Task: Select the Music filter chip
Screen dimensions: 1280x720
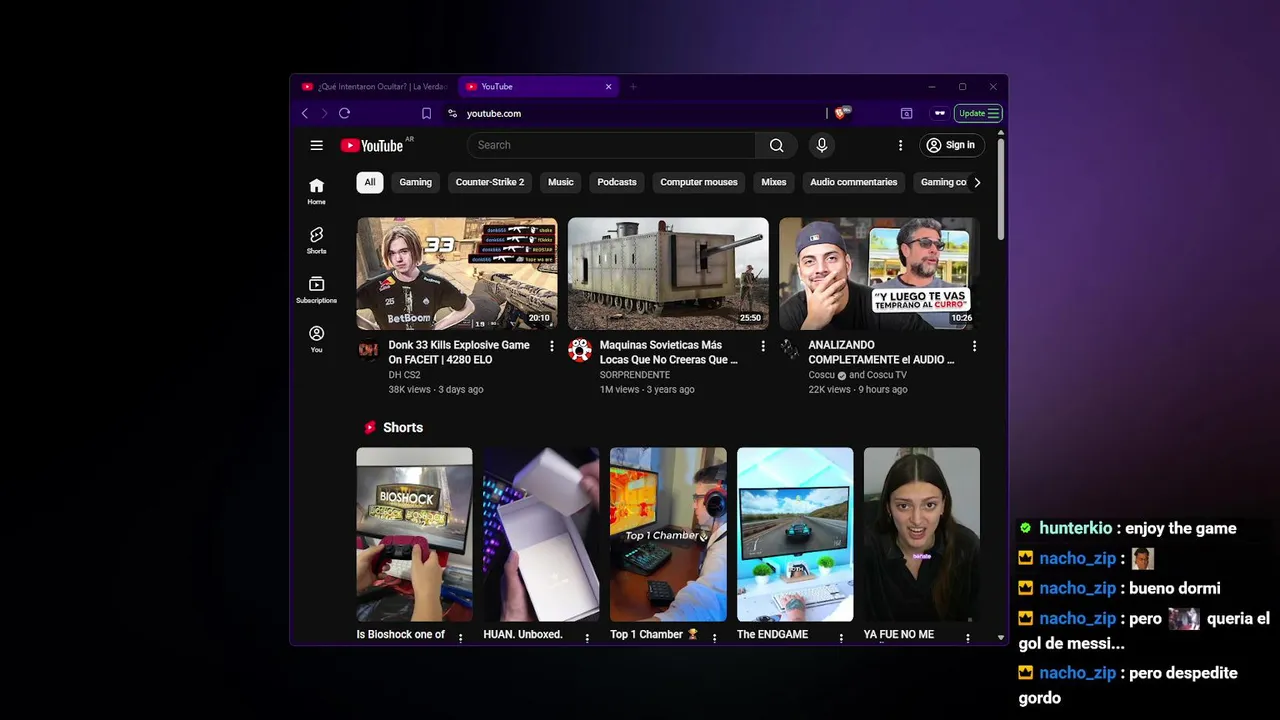Action: (561, 182)
